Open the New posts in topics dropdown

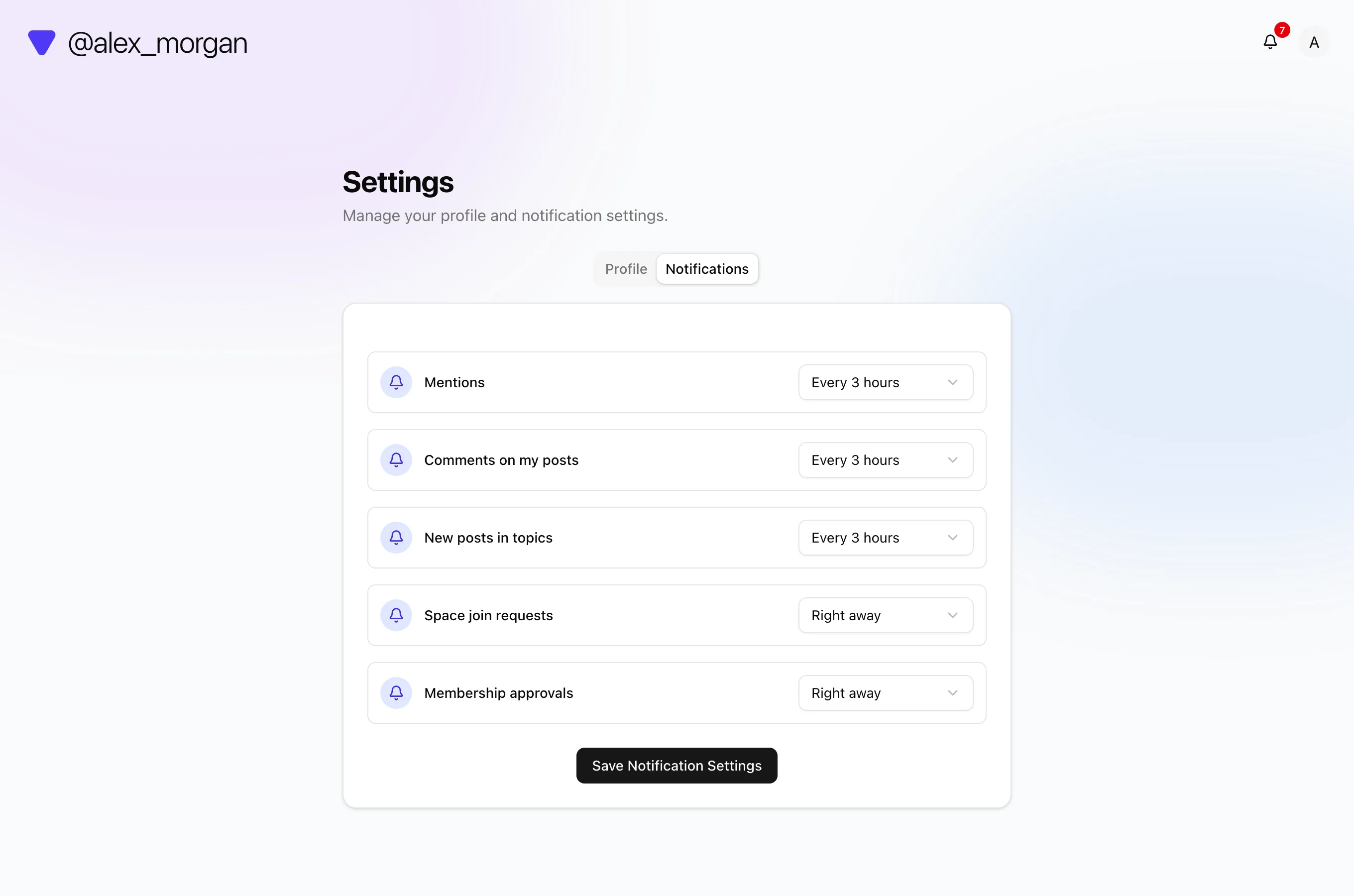click(886, 538)
